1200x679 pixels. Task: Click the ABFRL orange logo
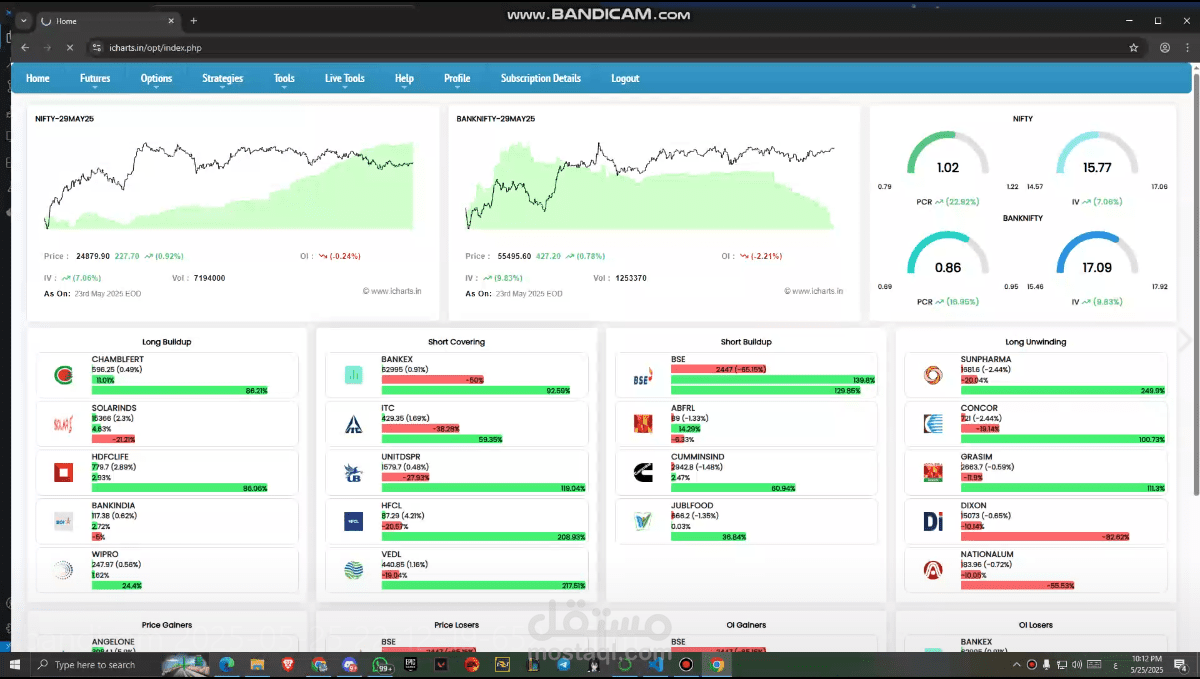coord(643,424)
